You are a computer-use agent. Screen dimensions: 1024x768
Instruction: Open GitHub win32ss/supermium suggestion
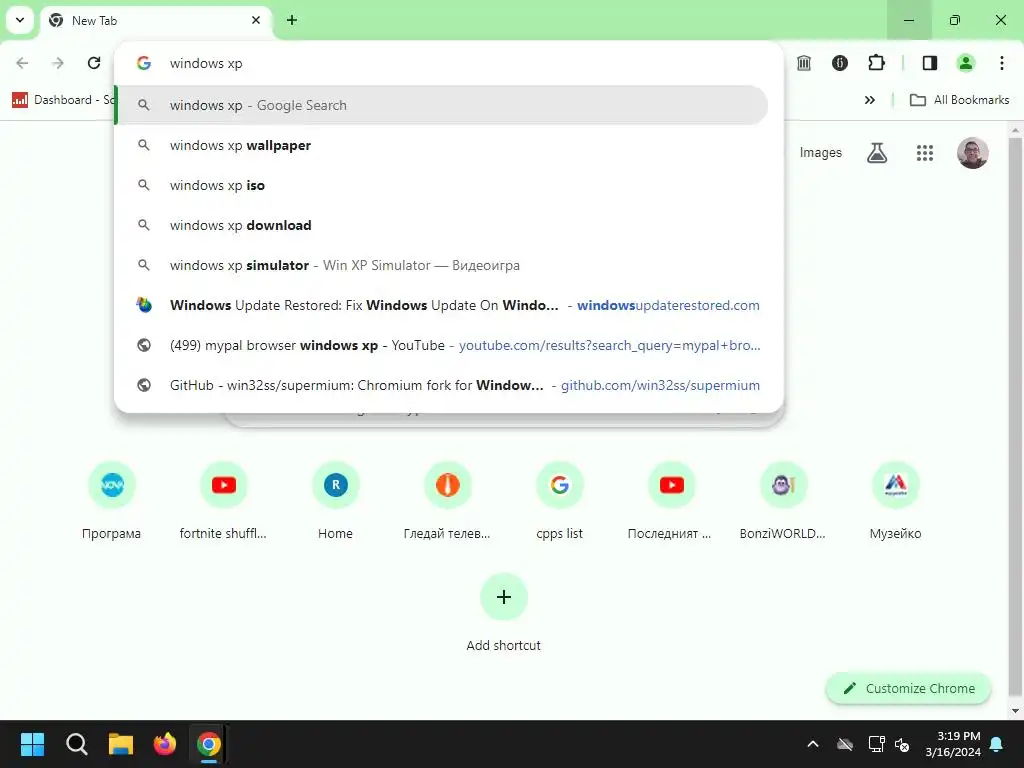click(441, 385)
